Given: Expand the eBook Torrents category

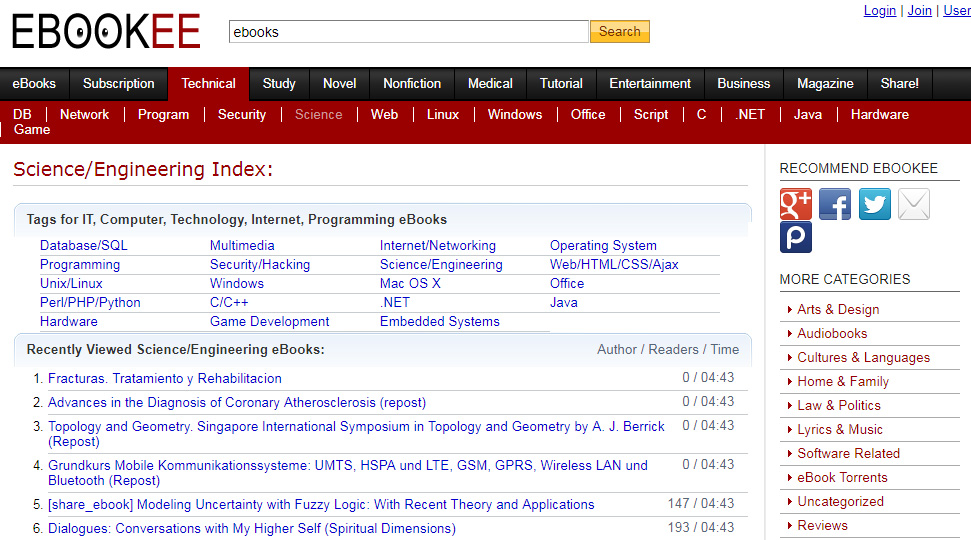Looking at the screenshot, I should [x=842, y=478].
